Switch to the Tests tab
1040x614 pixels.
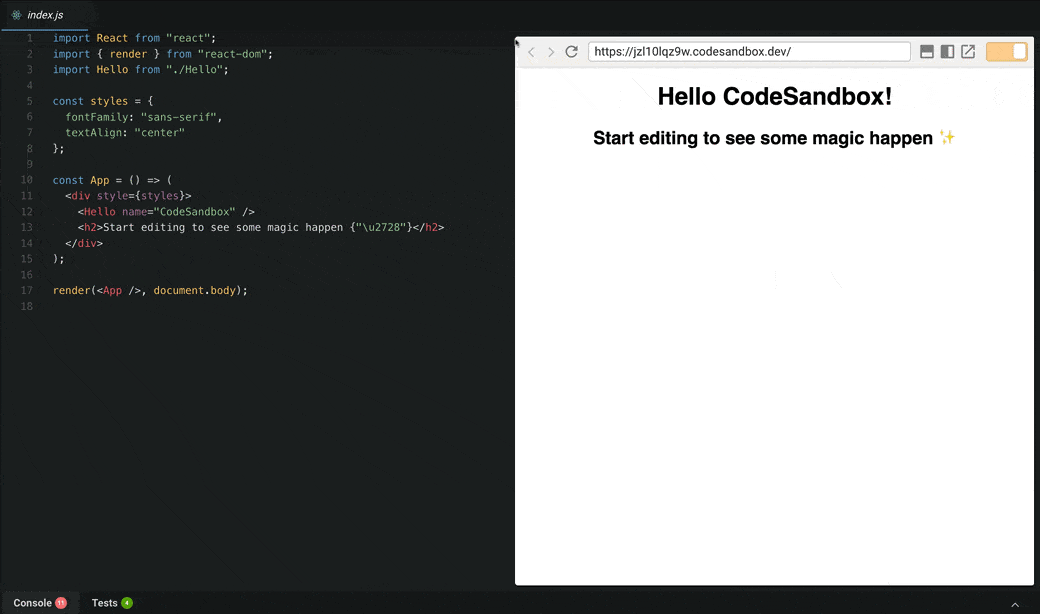tap(105, 603)
